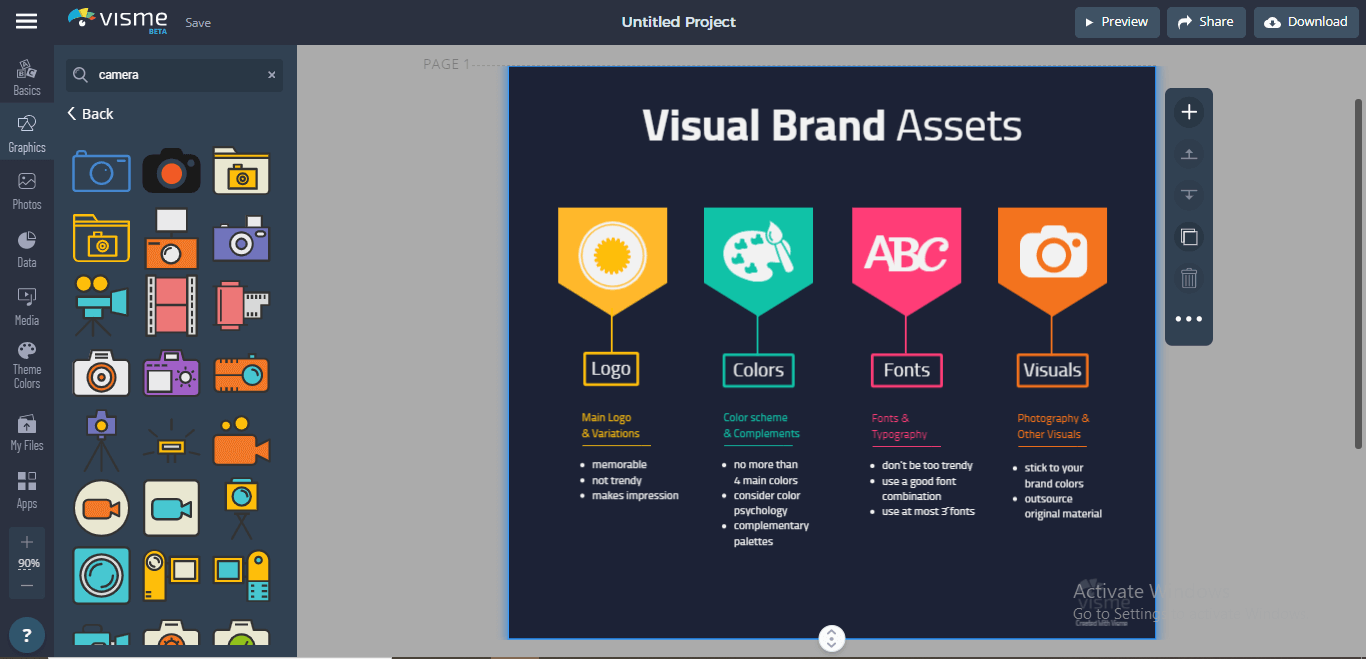Duplicate the slide using the copy icon
The image size is (1366, 659).
[1188, 237]
